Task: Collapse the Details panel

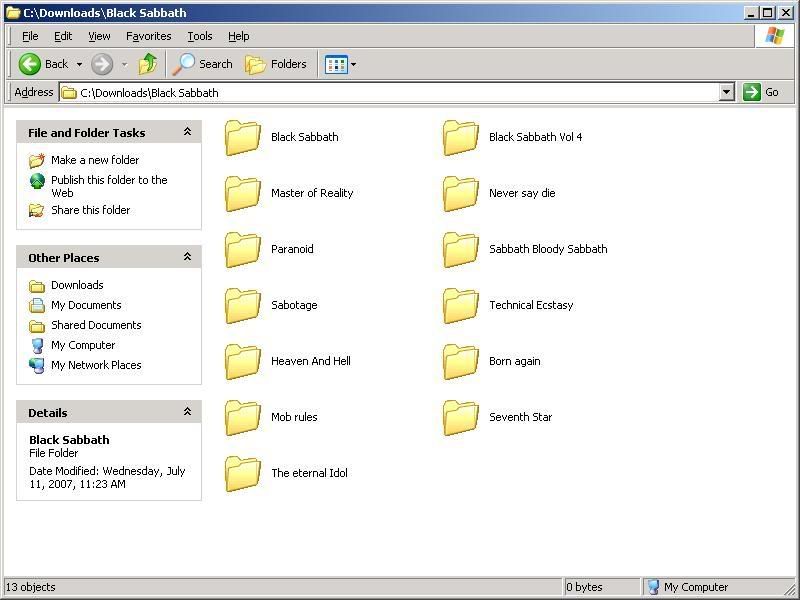Action: coord(187,412)
